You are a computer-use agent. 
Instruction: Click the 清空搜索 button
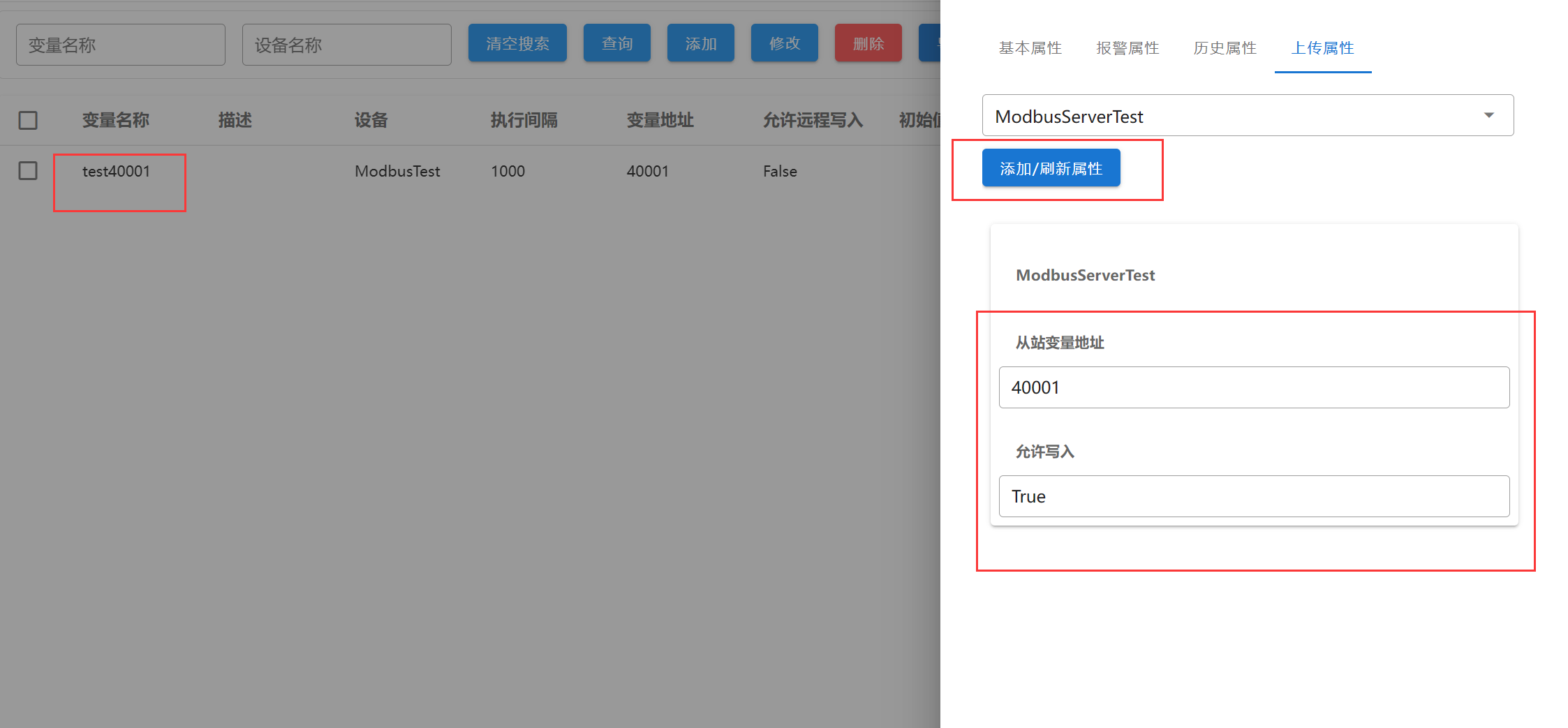(517, 43)
